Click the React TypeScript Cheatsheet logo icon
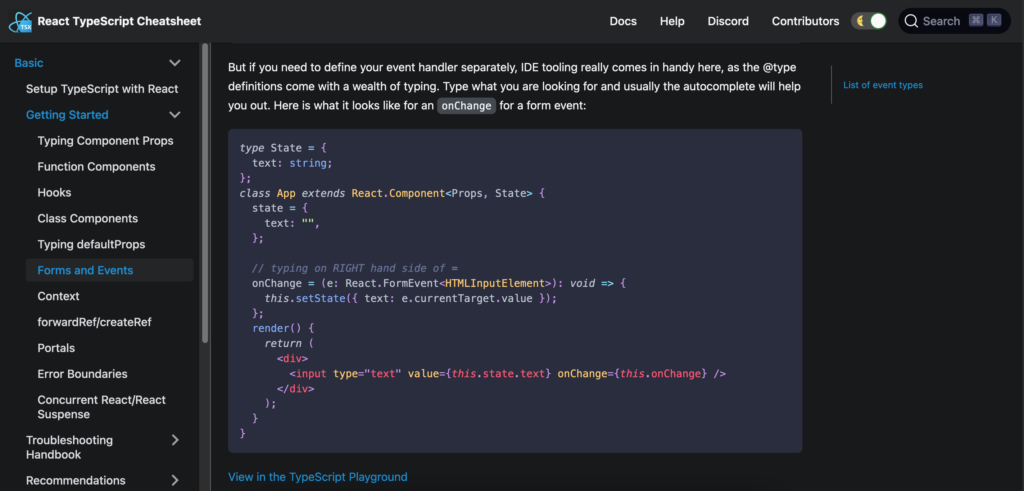 click(x=20, y=21)
